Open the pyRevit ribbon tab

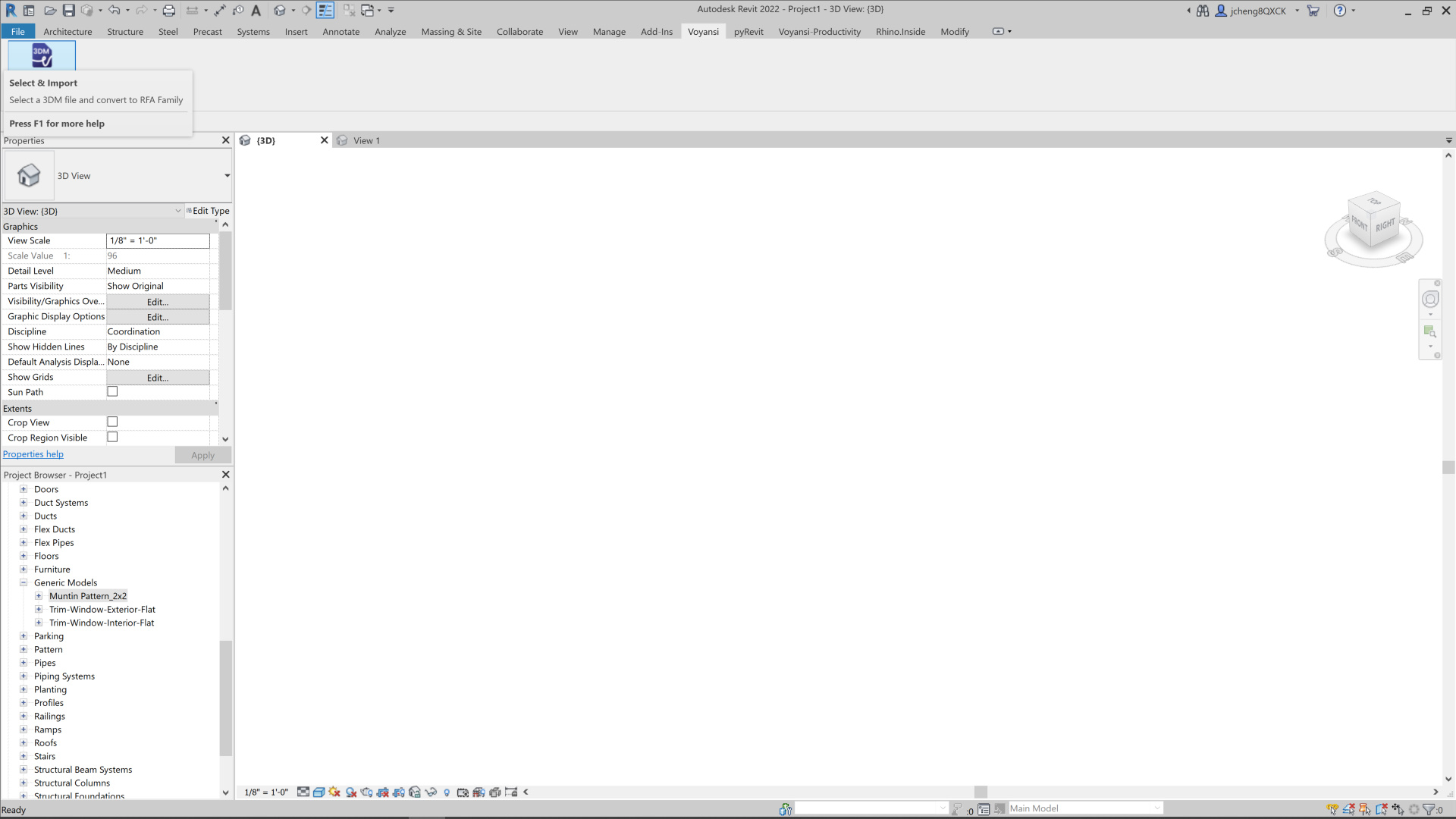(748, 32)
